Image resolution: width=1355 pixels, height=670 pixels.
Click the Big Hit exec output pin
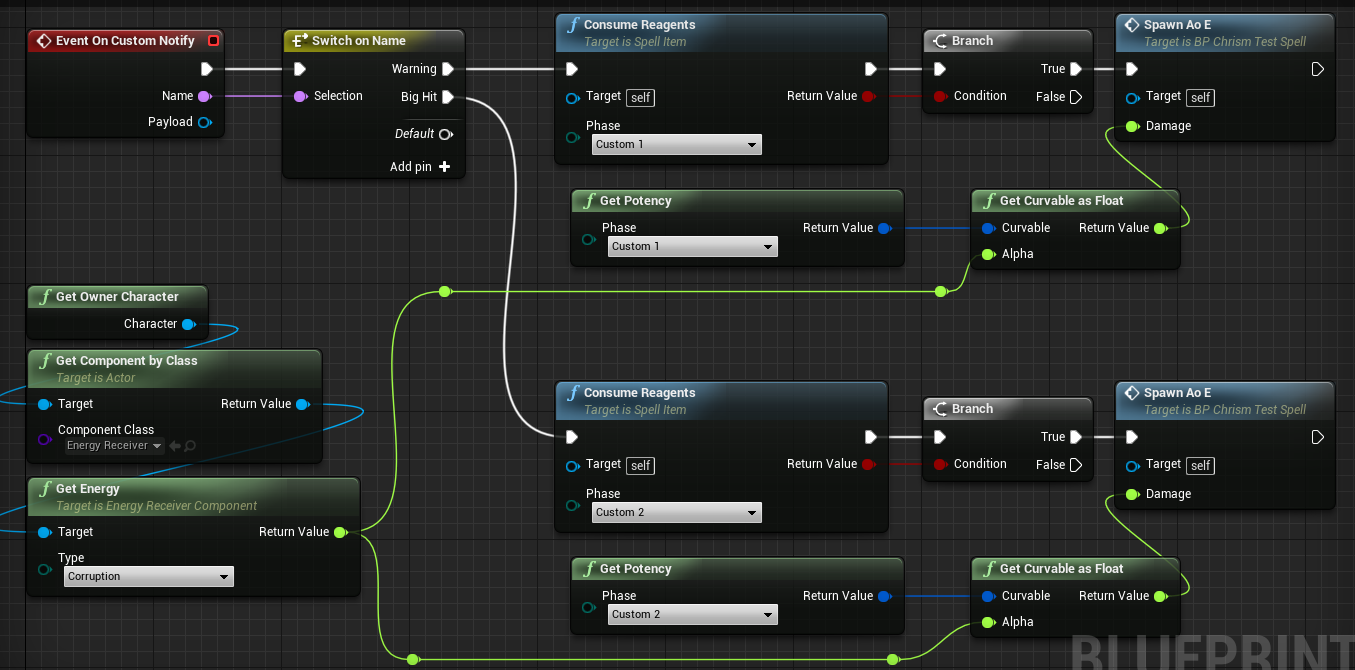[x=447, y=97]
